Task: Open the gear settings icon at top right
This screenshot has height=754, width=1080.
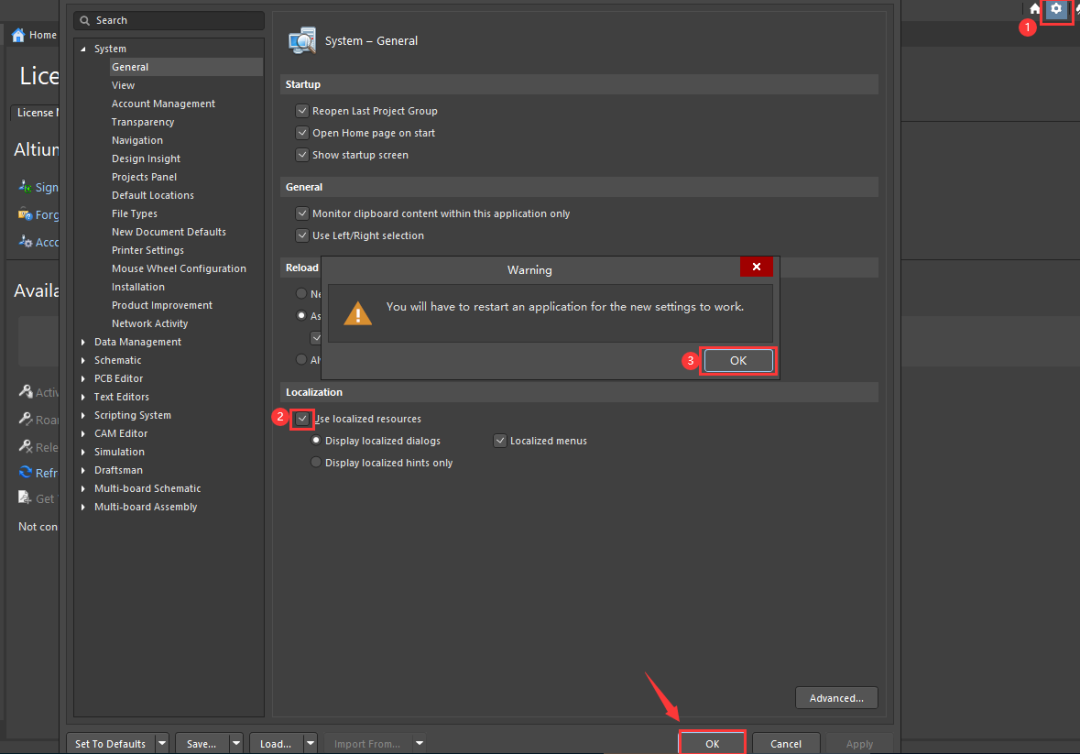Action: (x=1056, y=9)
